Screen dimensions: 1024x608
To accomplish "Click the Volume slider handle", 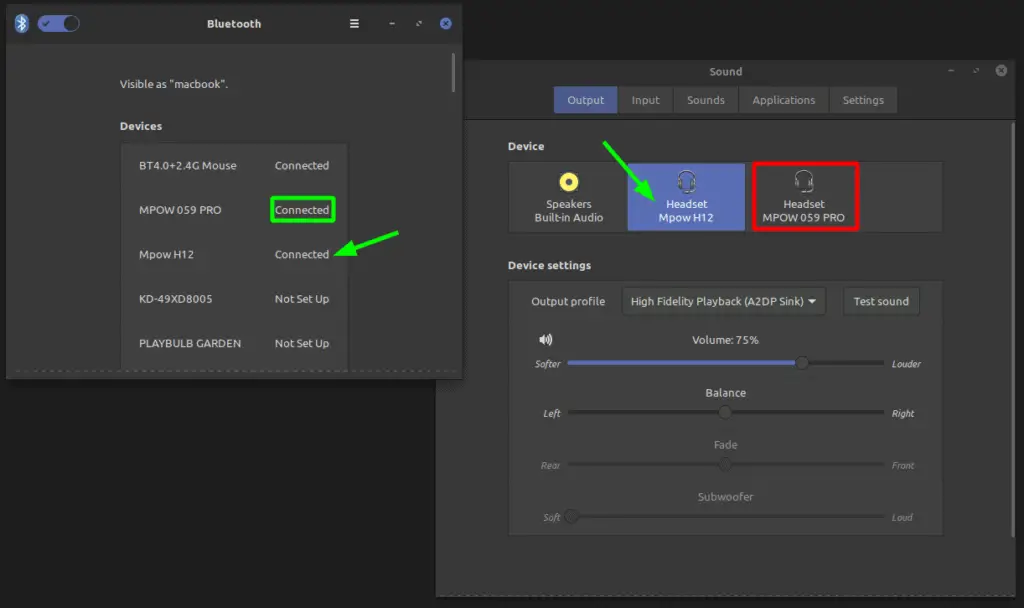I will pyautogui.click(x=802, y=362).
